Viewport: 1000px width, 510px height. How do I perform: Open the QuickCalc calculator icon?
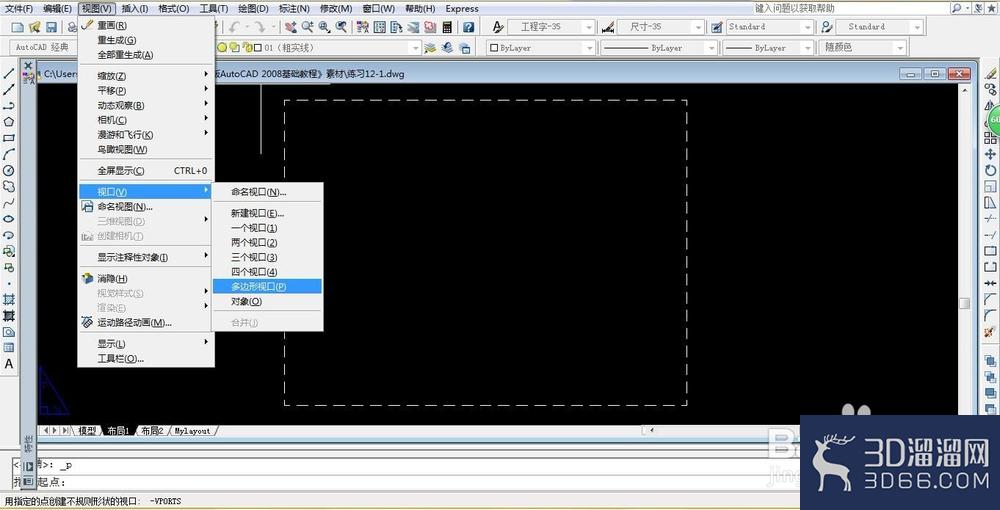point(447,27)
